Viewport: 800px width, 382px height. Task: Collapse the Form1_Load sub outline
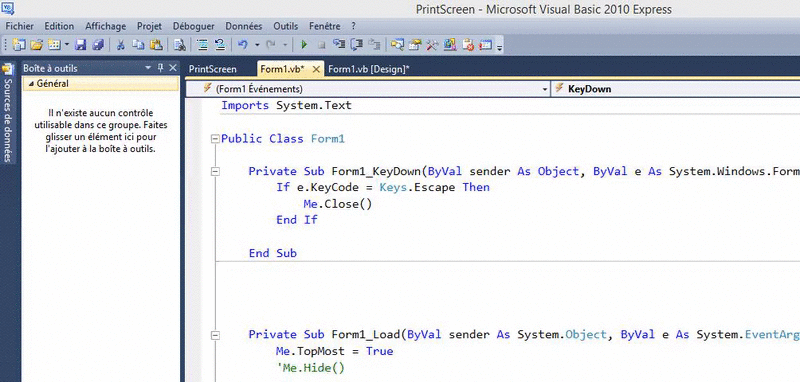coord(215,335)
